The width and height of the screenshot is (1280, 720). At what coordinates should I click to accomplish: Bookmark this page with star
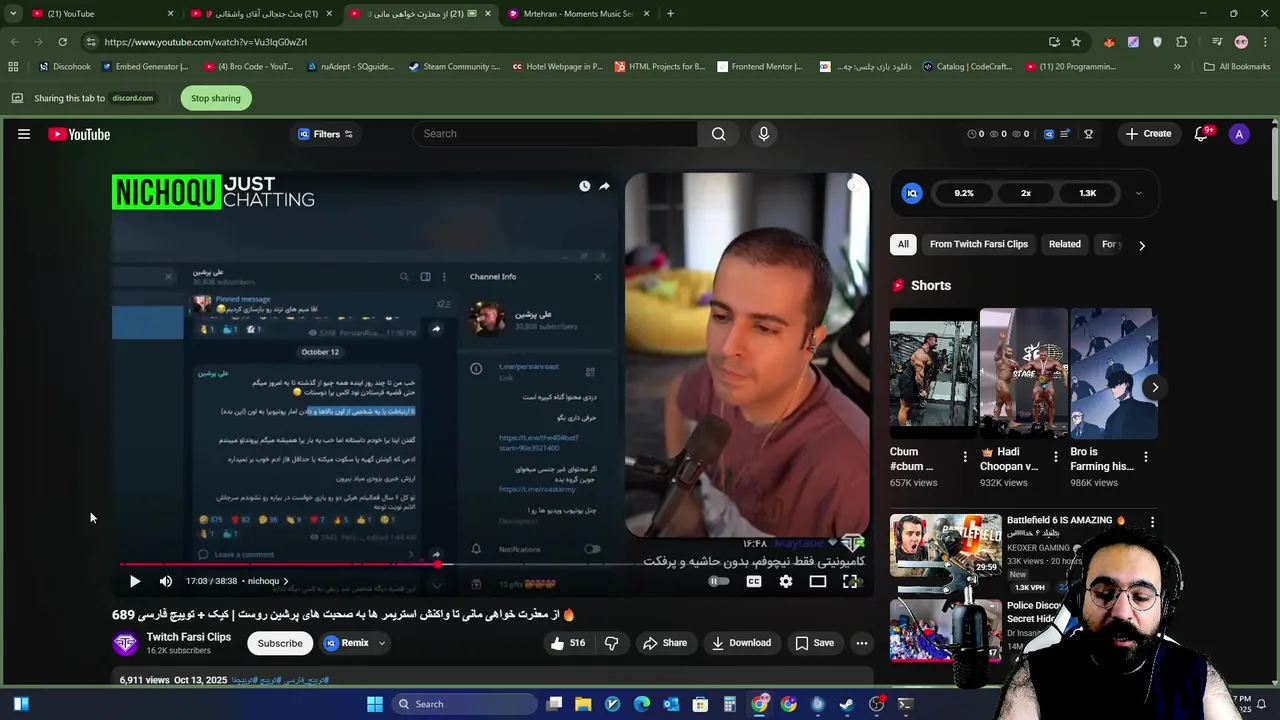coord(1076,42)
